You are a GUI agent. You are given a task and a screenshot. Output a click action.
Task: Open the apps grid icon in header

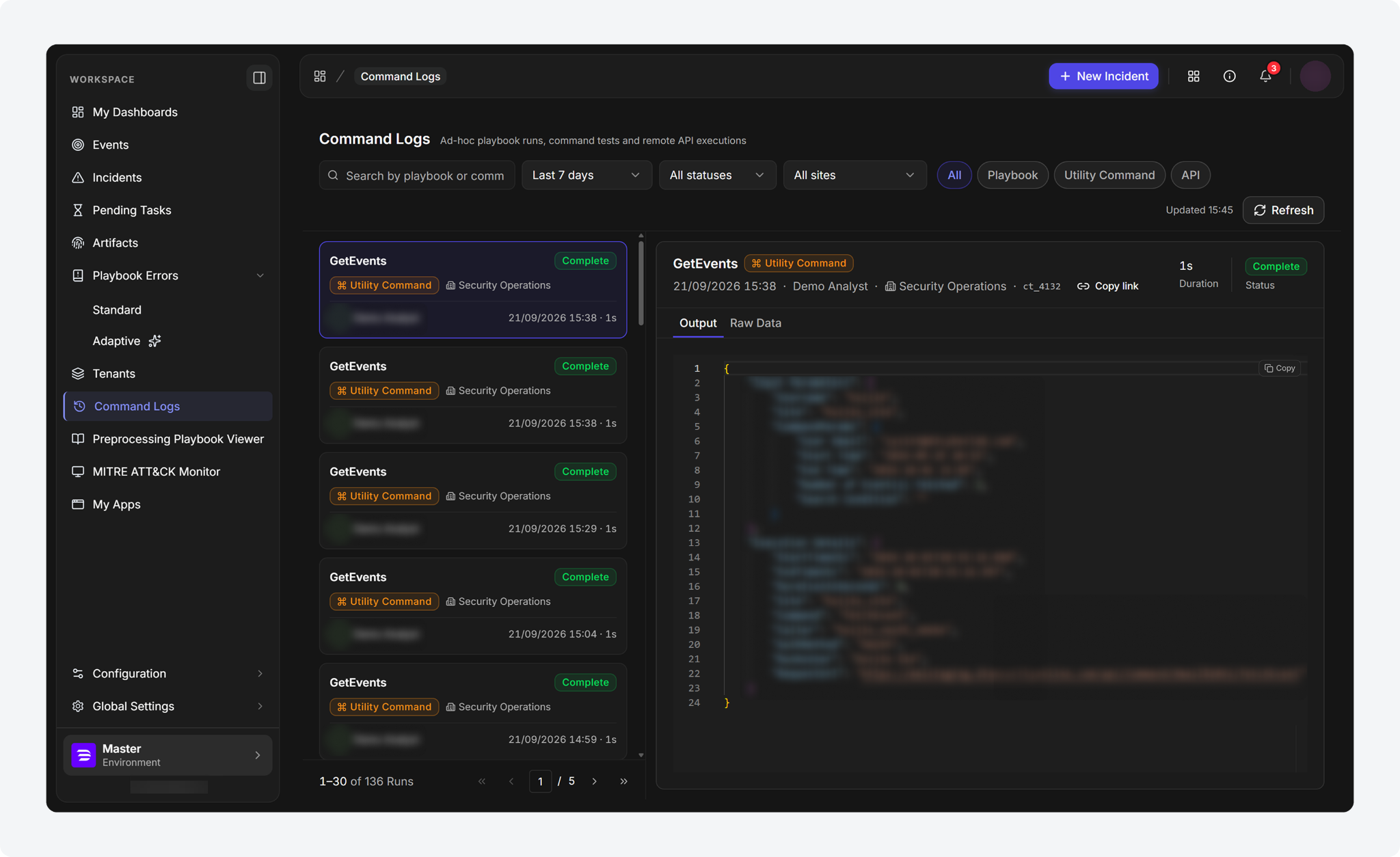tap(1194, 77)
